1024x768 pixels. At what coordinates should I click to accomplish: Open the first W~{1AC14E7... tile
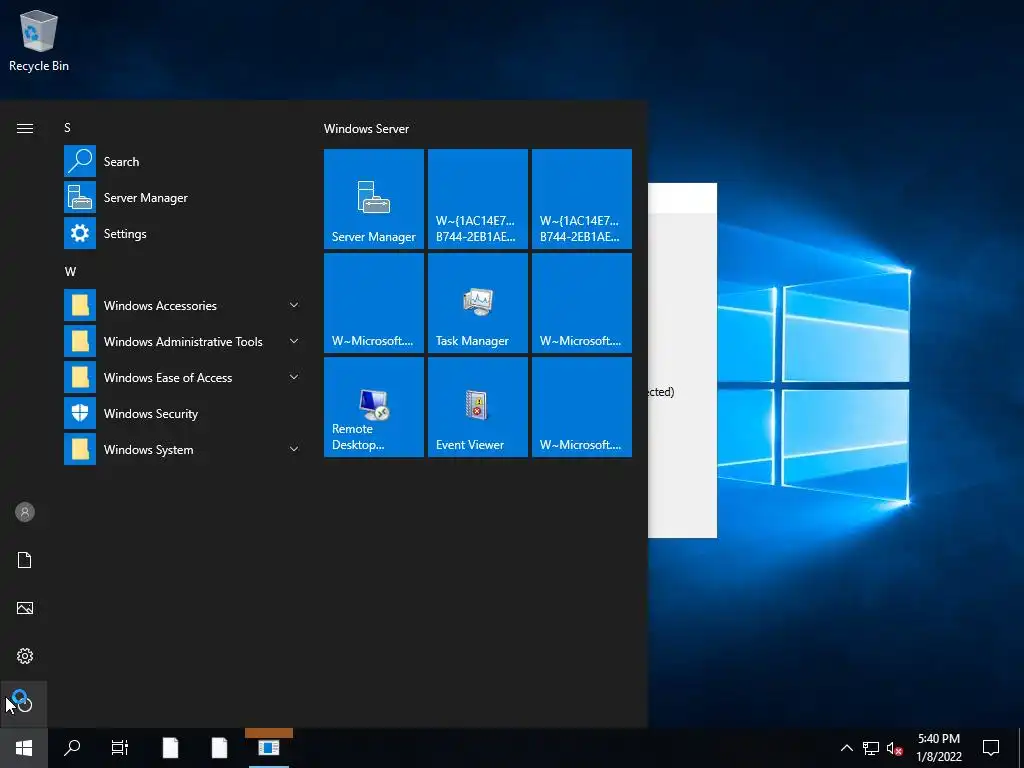point(477,199)
